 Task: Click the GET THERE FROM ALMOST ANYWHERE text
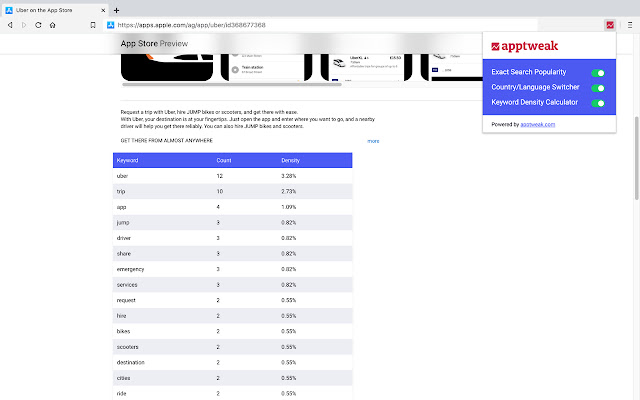click(167, 140)
